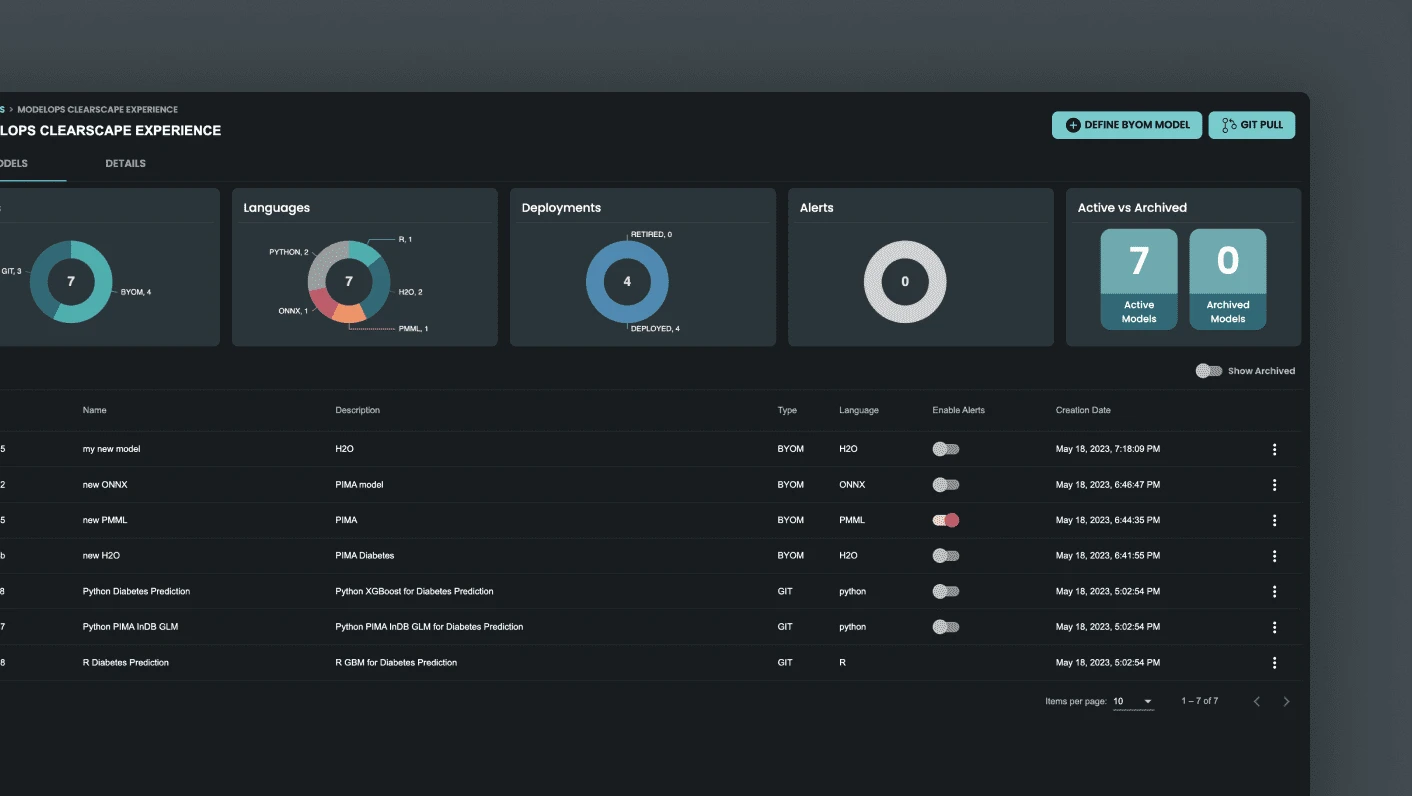Enable alerts for Python Diabetes Prediction
The height and width of the screenshot is (796, 1412).
pyautogui.click(x=946, y=592)
